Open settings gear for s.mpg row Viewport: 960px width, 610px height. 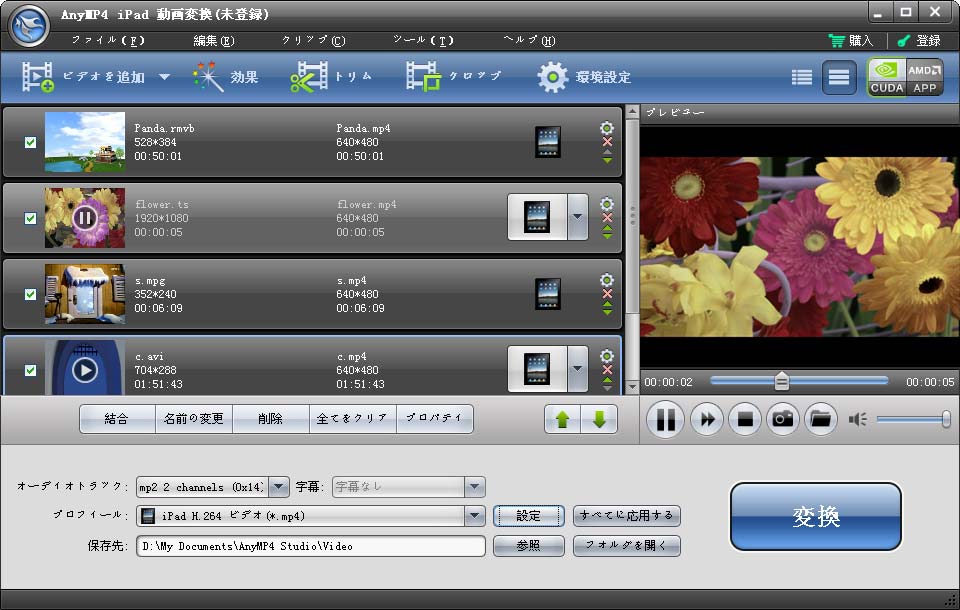pyautogui.click(x=607, y=279)
